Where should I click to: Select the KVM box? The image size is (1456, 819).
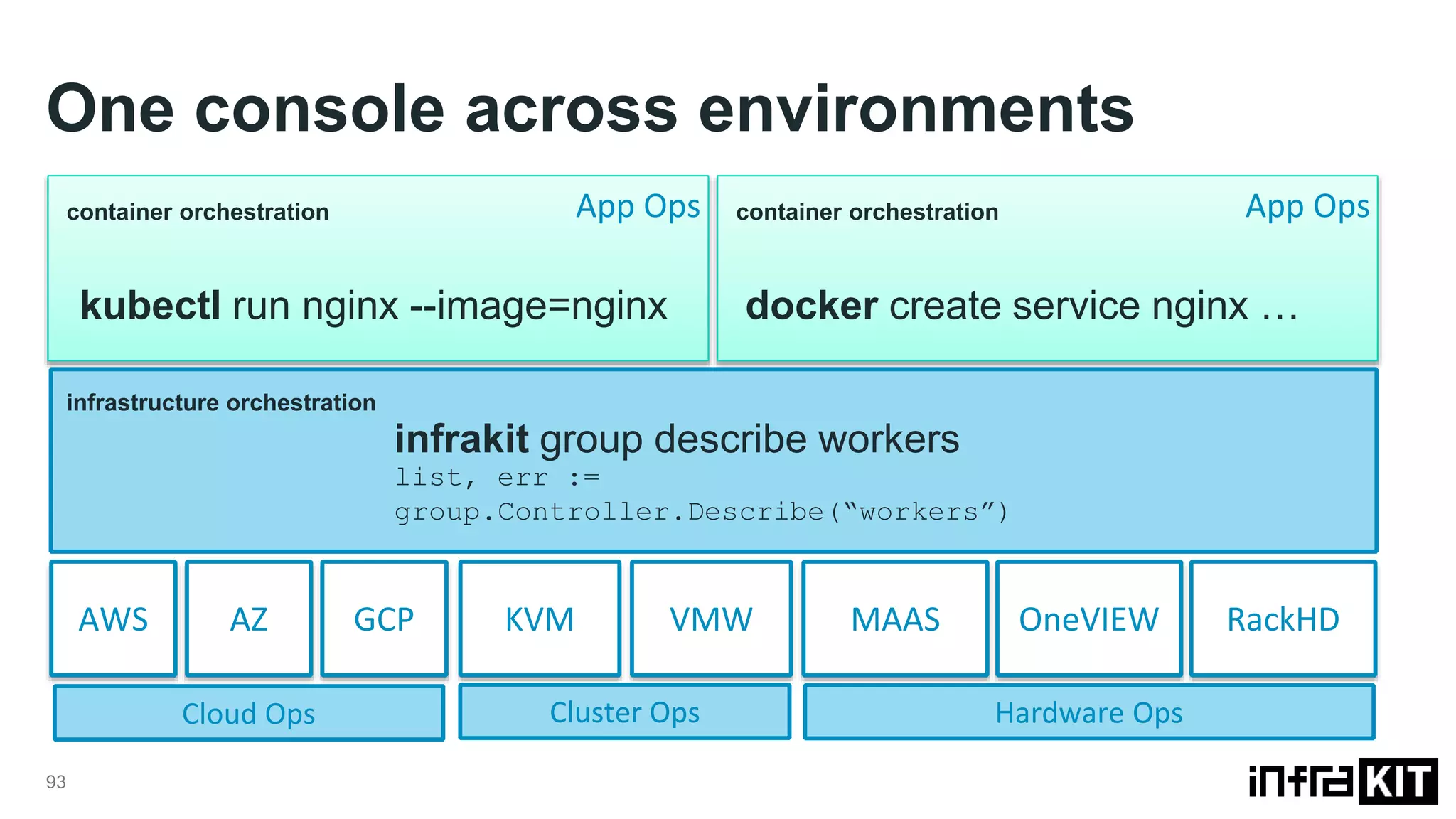pos(540,619)
